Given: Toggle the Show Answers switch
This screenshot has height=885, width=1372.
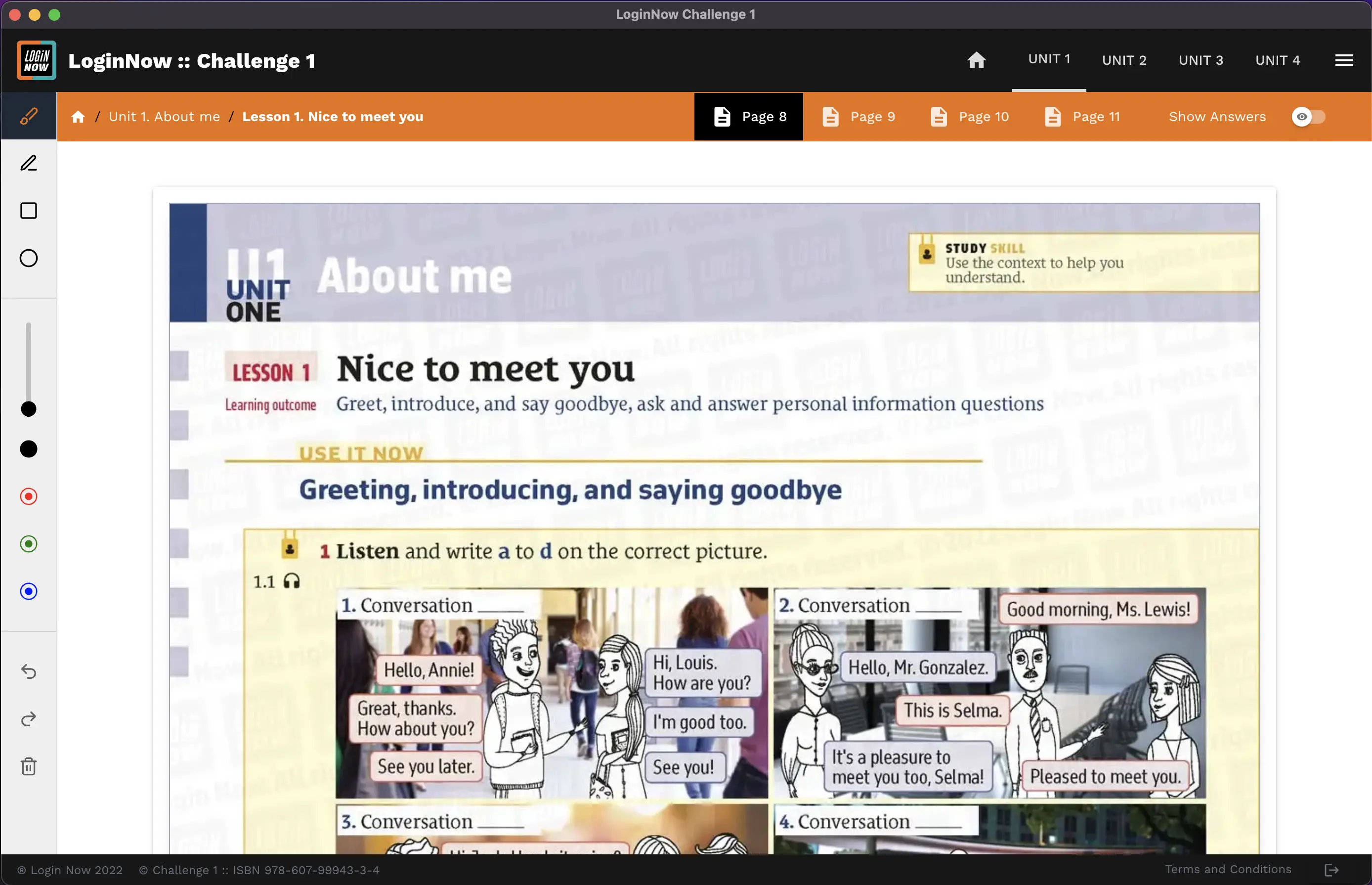Looking at the screenshot, I should 1308,117.
